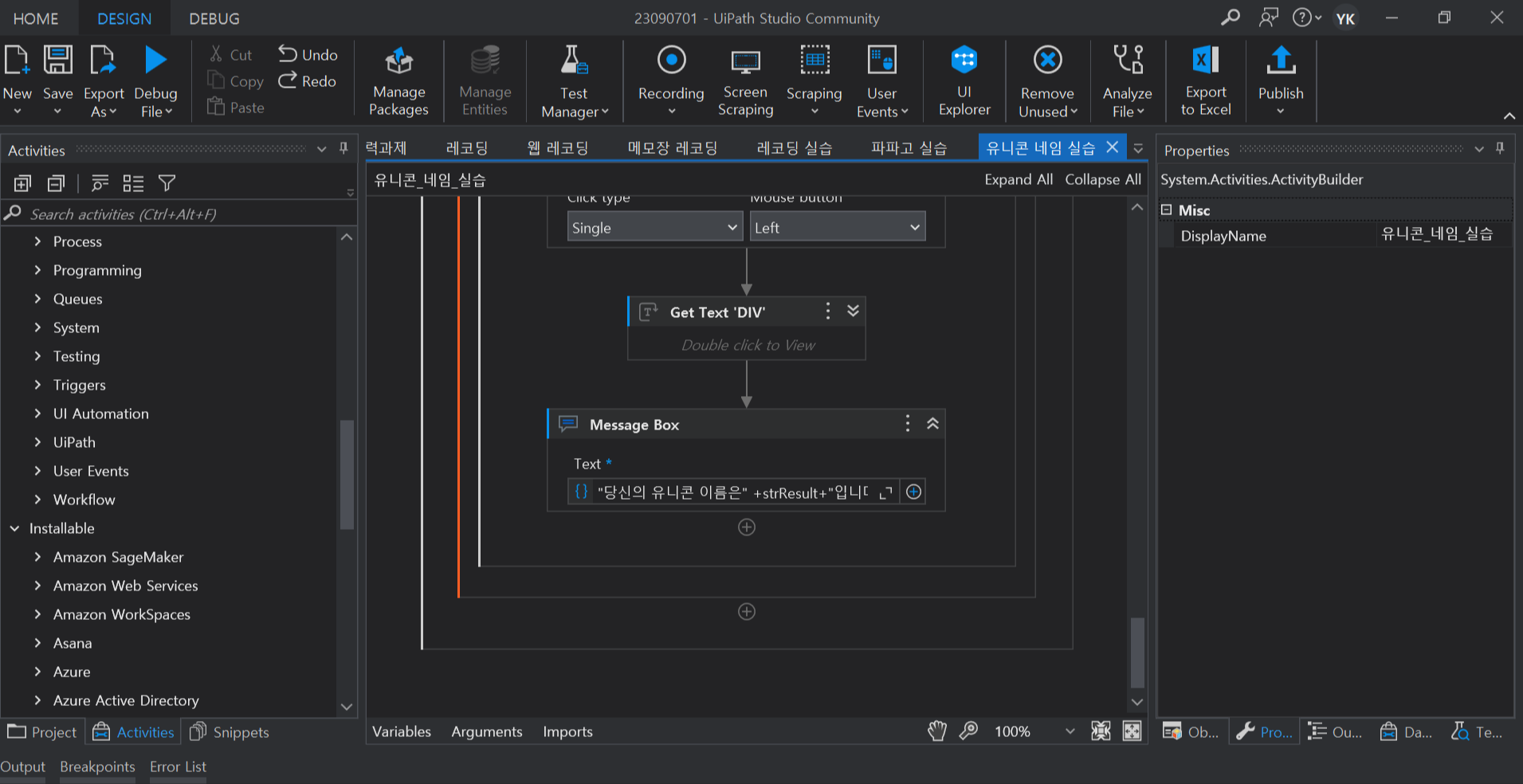The height and width of the screenshot is (784, 1523).
Task: Collapse the Misc property category
Action: (x=1167, y=210)
